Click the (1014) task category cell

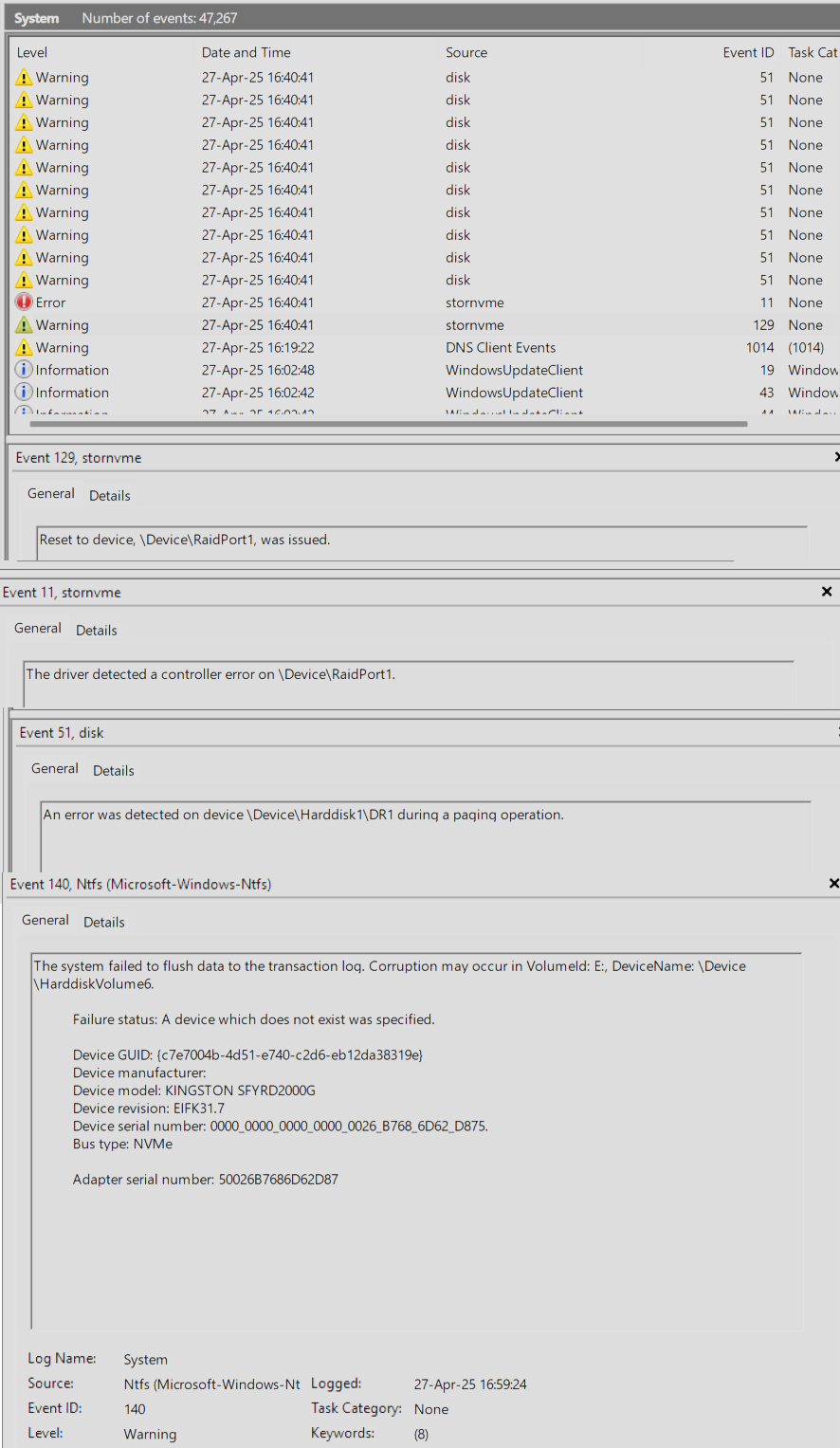coord(806,348)
